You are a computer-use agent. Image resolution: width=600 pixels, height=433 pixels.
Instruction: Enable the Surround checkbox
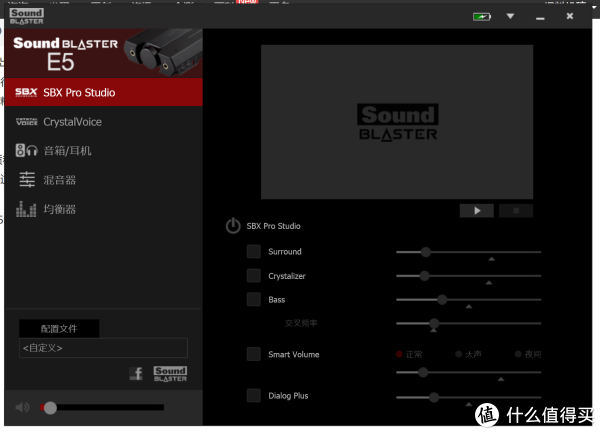pos(254,251)
